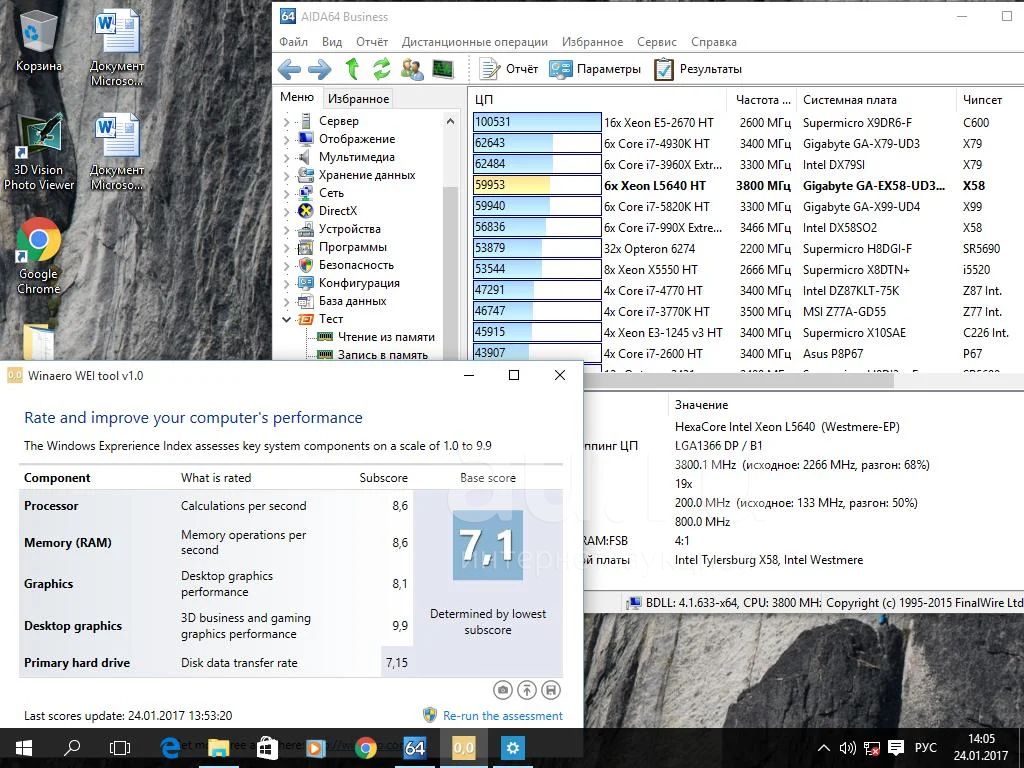
Task: Select the 4x Core i7-4770 HT row
Action: coord(746,291)
